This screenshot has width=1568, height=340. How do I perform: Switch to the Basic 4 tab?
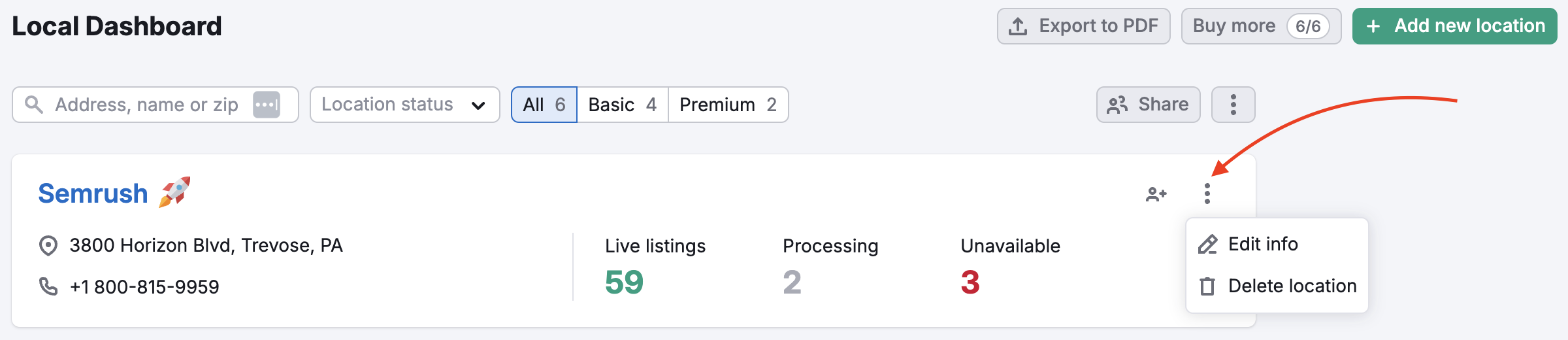(622, 105)
